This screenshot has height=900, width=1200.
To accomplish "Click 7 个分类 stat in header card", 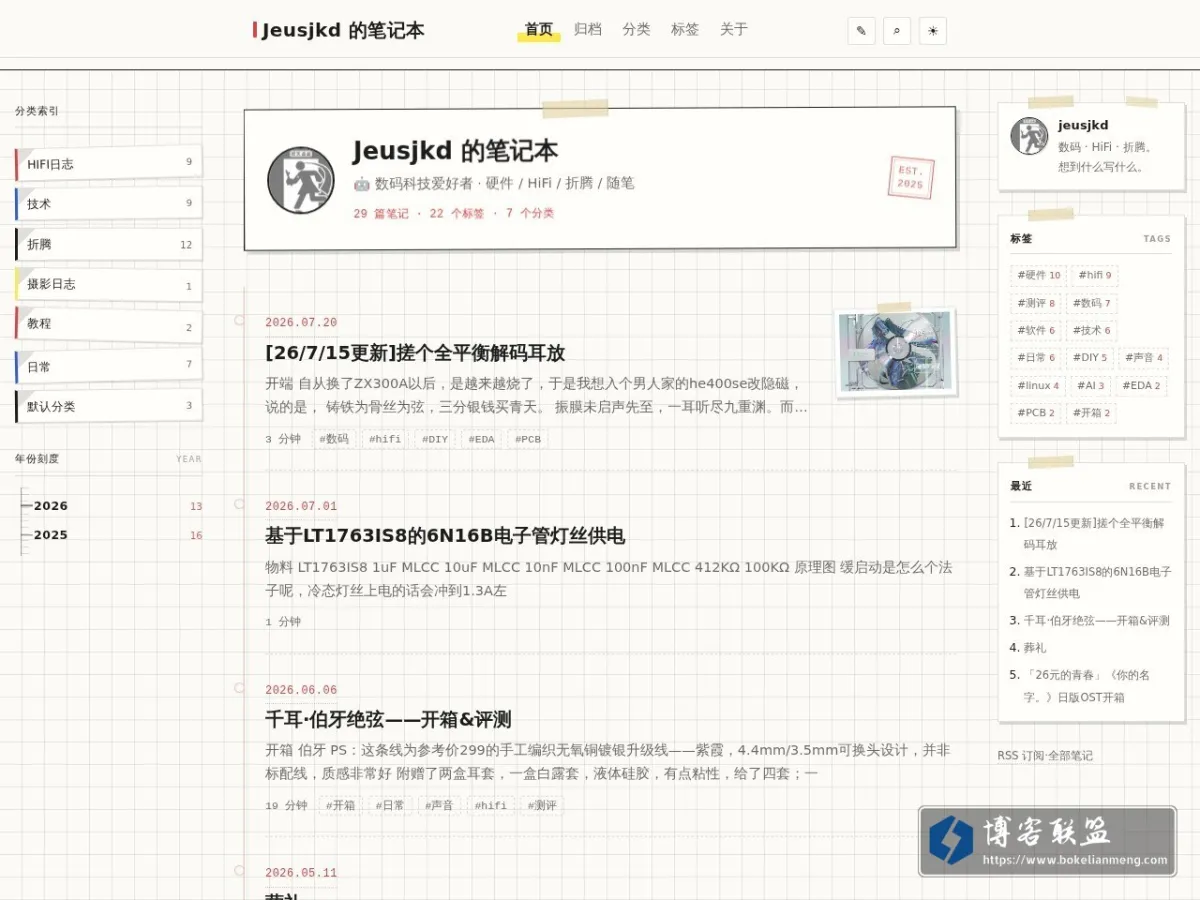I will pyautogui.click(x=530, y=213).
